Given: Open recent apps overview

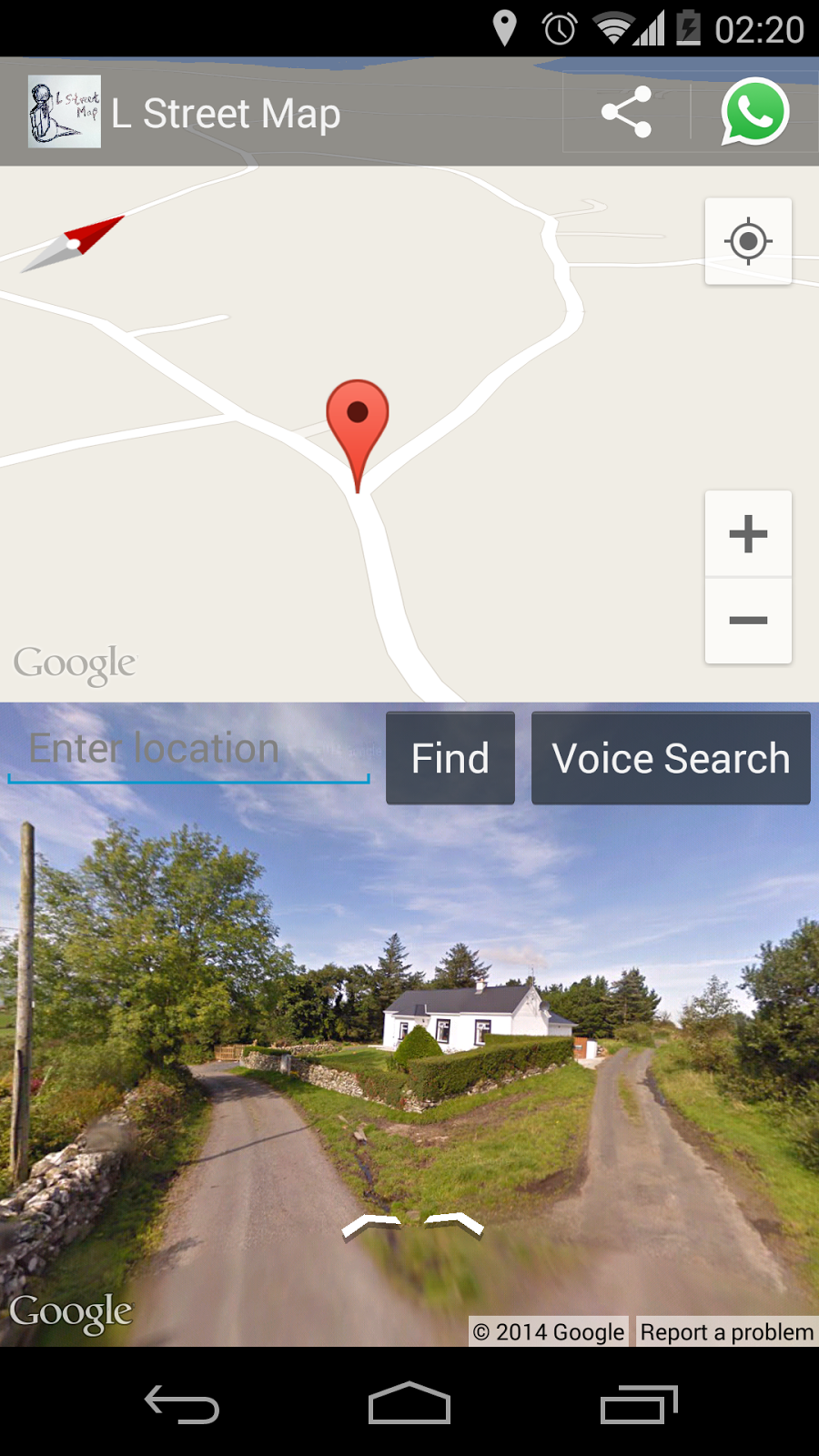Looking at the screenshot, I should [639, 1404].
